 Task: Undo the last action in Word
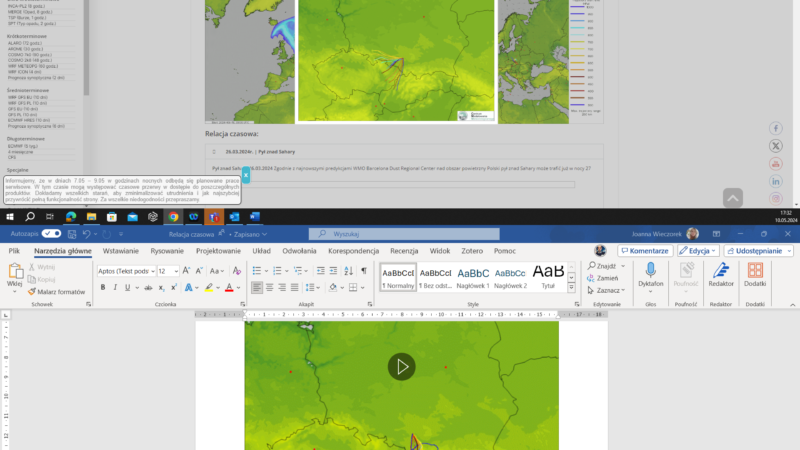[x=87, y=234]
